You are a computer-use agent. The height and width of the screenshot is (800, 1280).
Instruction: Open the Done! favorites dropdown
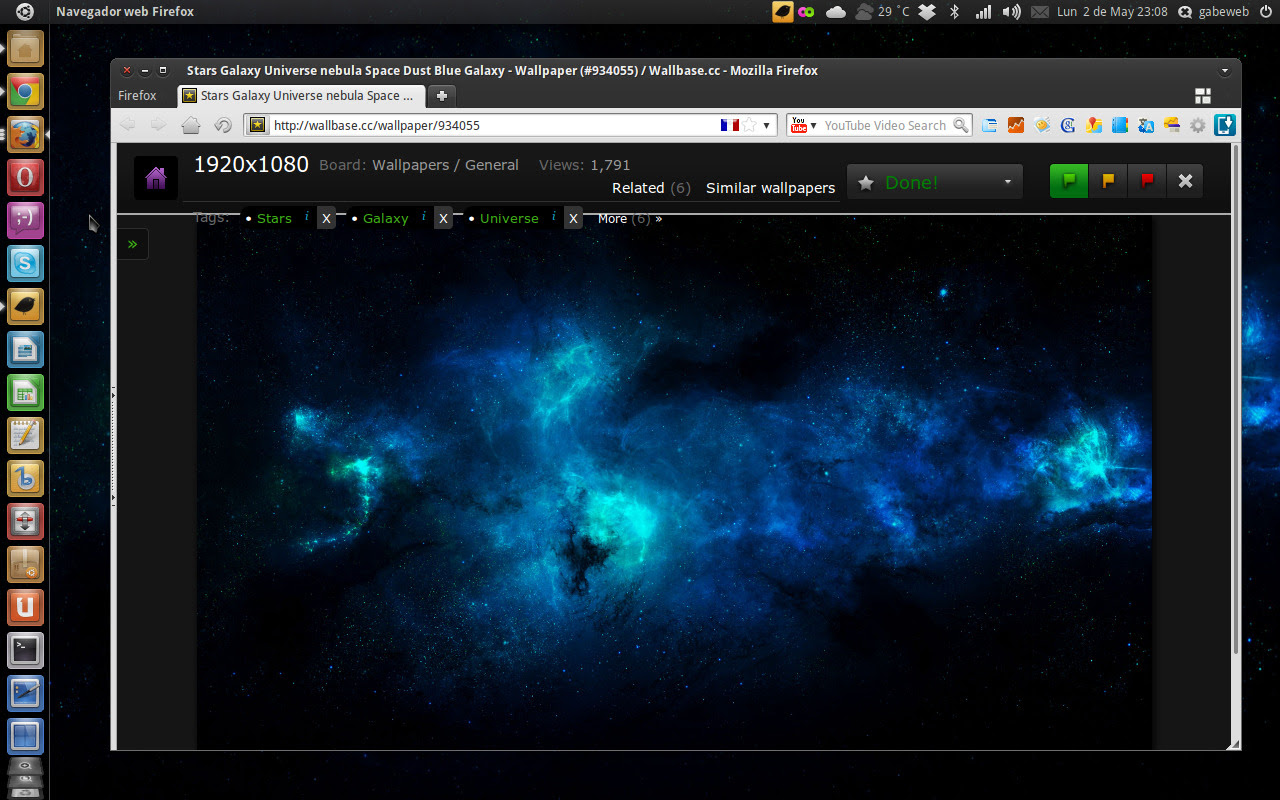pyautogui.click(x=935, y=182)
